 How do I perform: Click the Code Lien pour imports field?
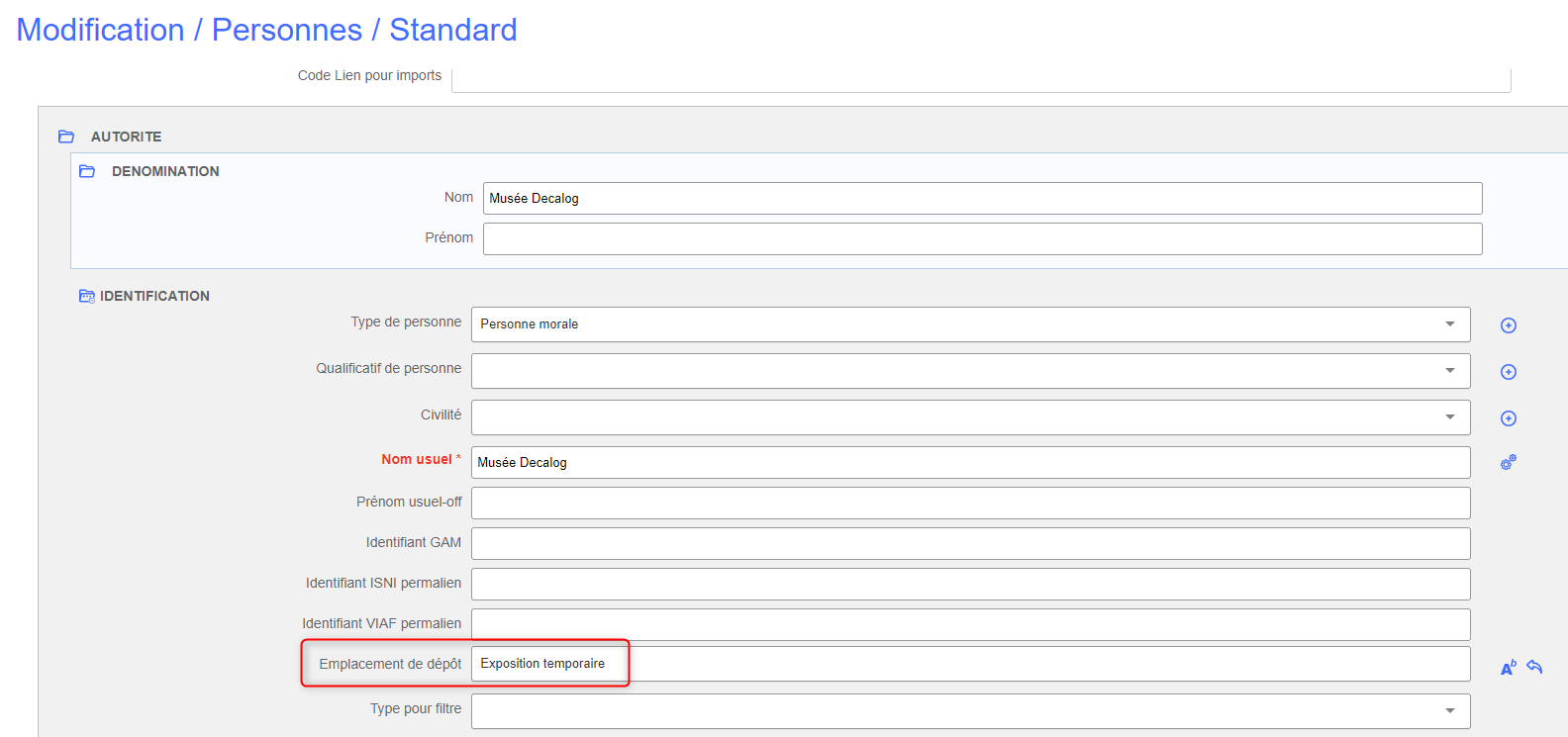980,79
